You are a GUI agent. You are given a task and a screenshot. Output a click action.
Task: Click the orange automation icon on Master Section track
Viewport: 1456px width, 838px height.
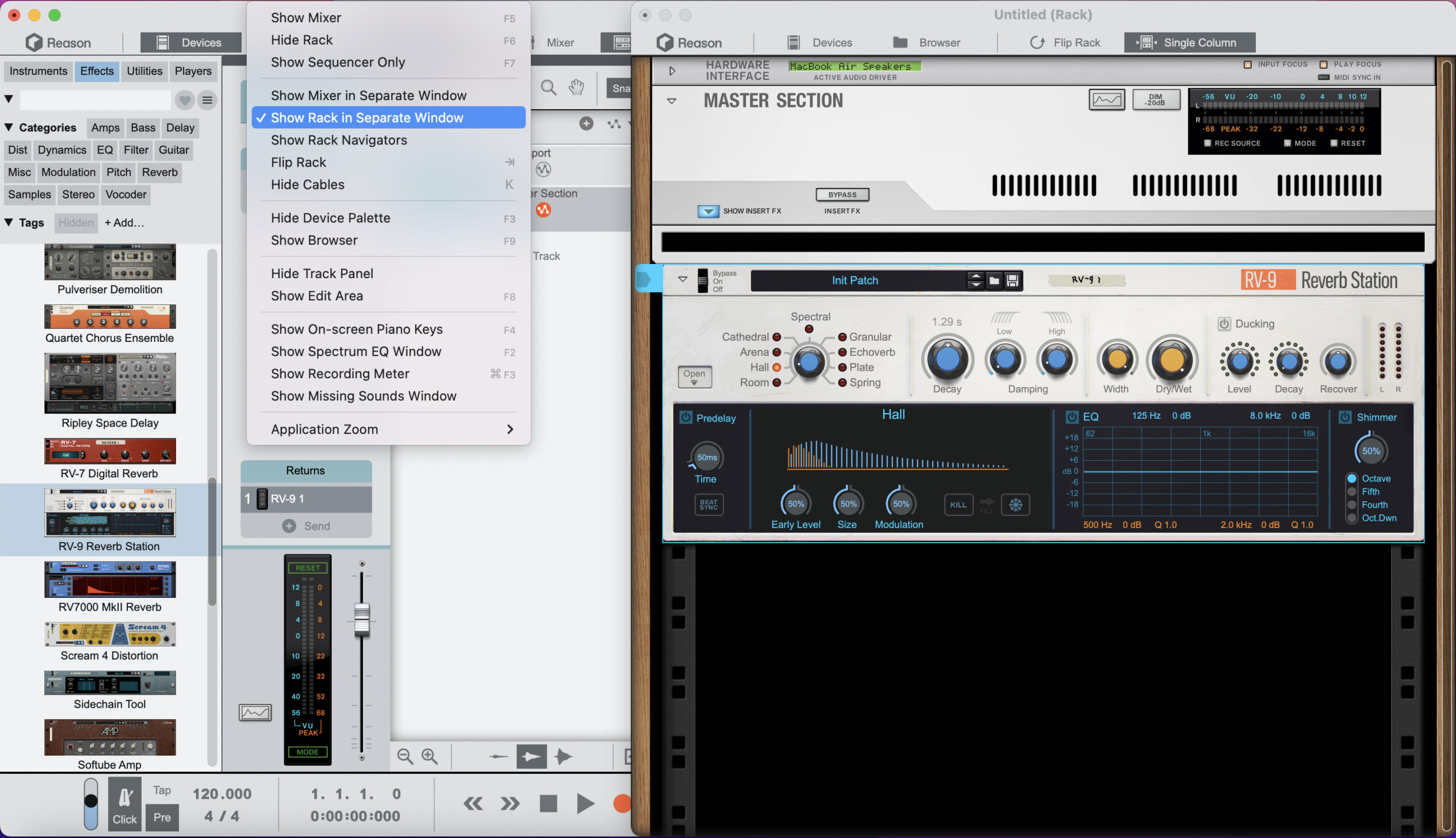543,209
